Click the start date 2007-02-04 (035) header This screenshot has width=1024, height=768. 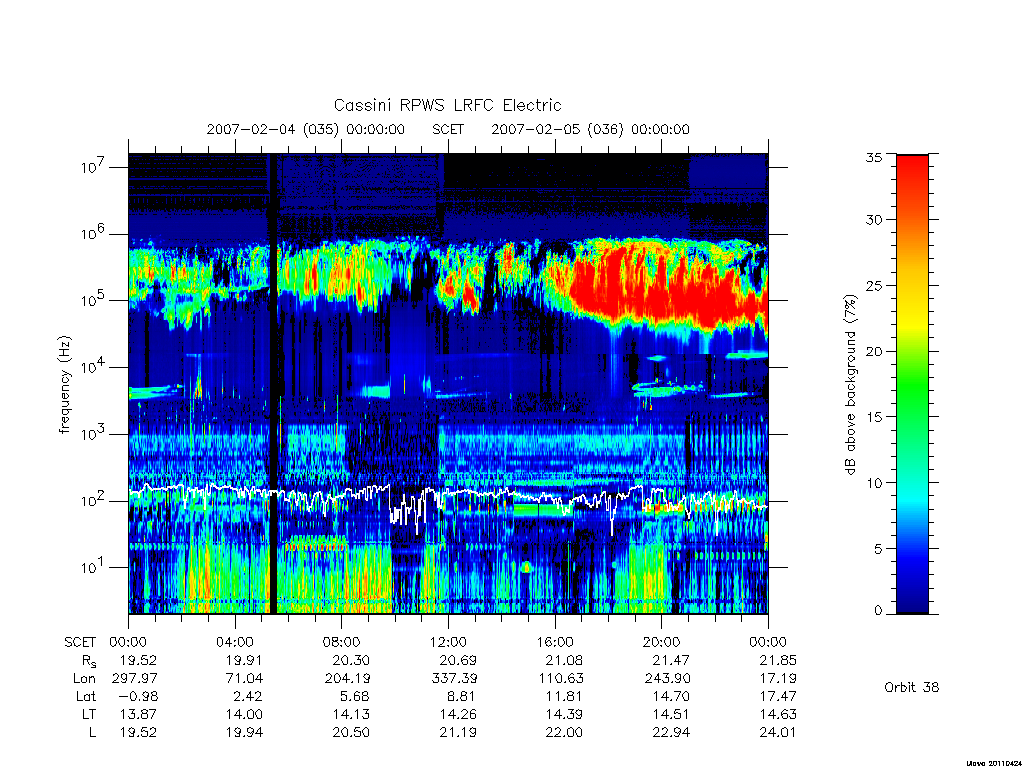coord(306,129)
